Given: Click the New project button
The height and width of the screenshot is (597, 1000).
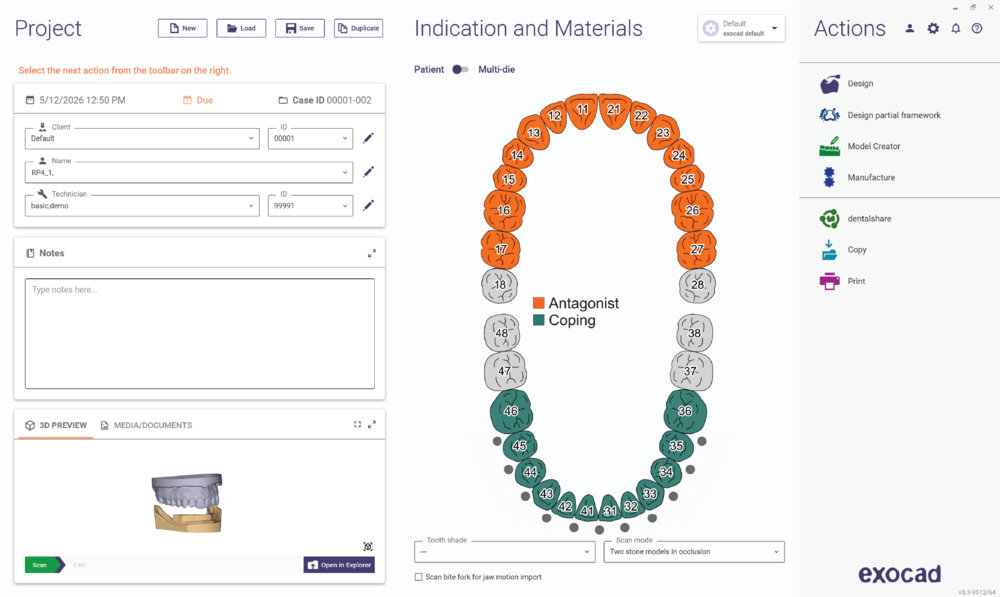Looking at the screenshot, I should tap(182, 28).
